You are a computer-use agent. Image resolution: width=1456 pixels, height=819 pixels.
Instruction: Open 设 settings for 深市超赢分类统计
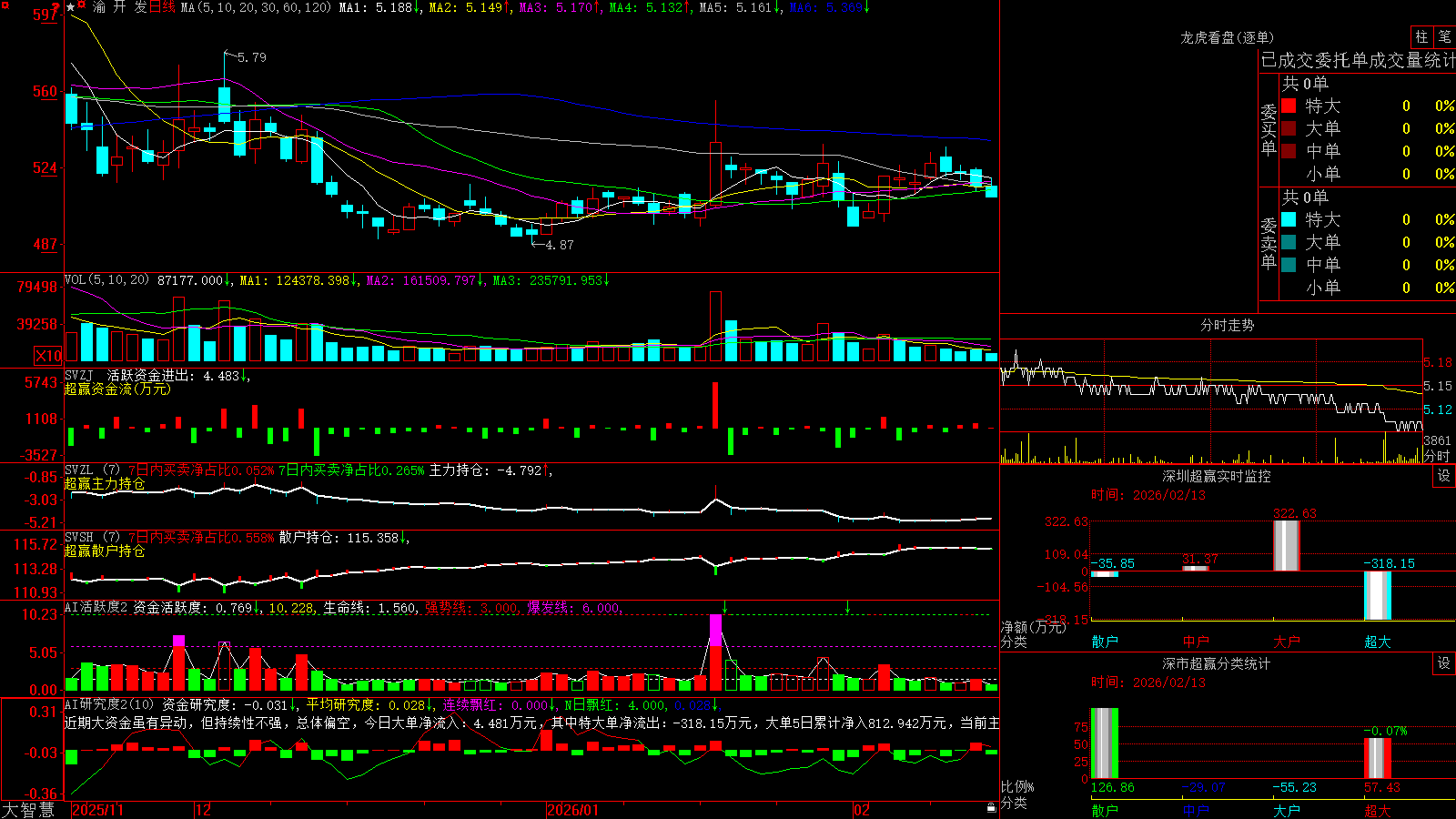point(1444,663)
